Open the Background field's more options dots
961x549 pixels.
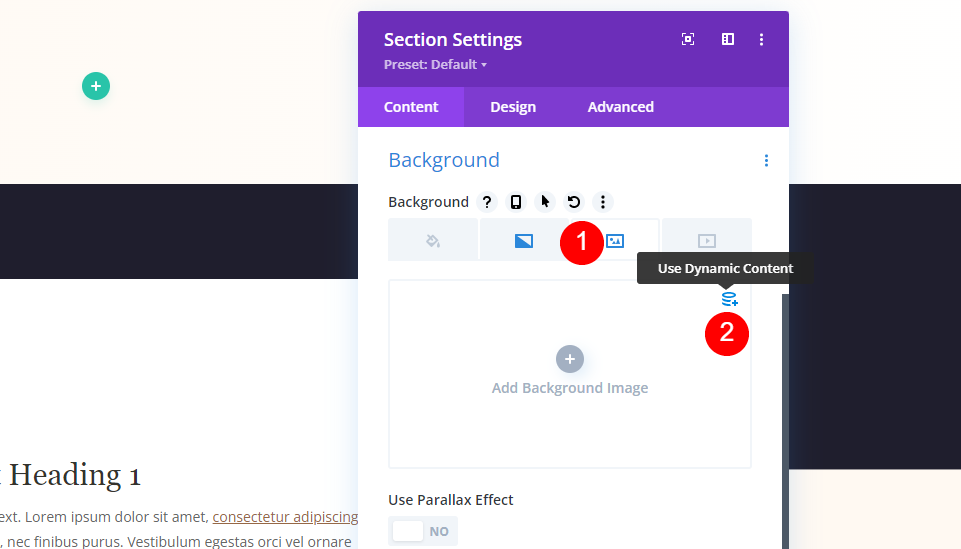click(603, 202)
